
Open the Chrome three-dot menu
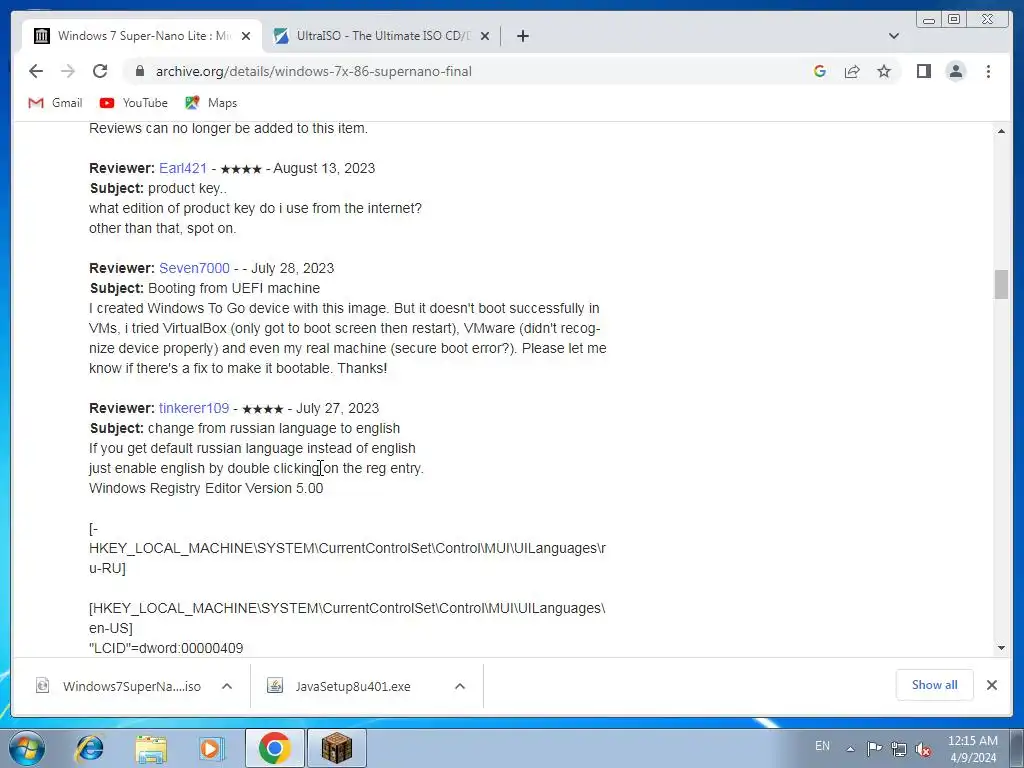988,71
